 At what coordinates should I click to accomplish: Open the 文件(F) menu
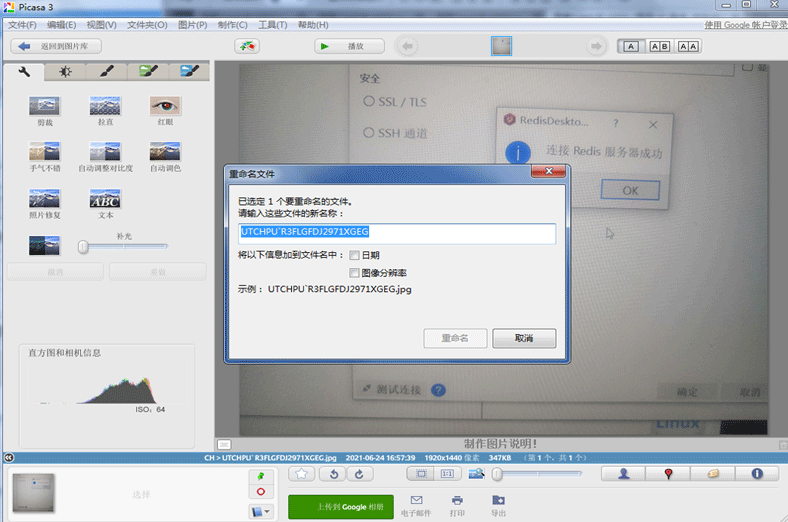tap(22, 25)
